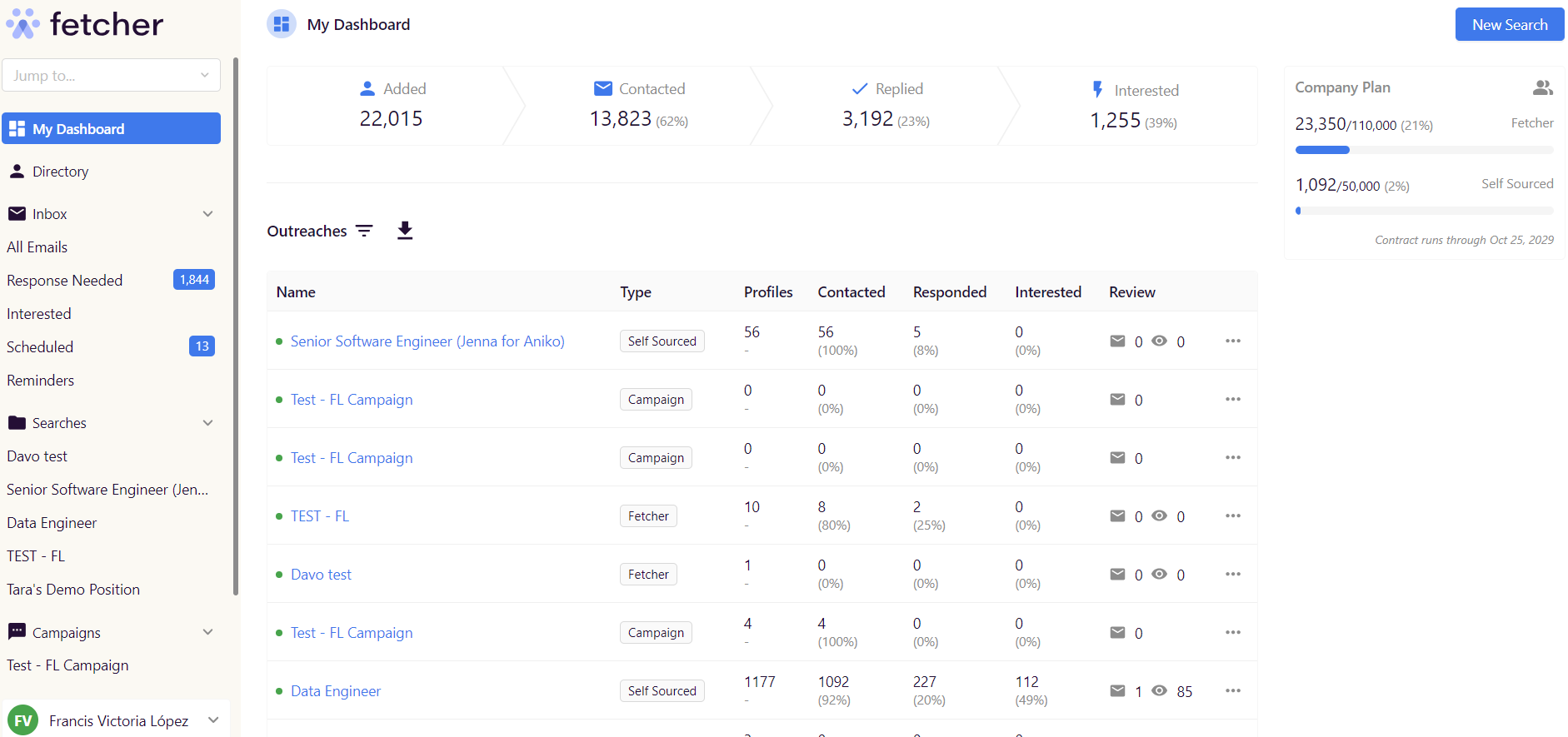1568x737 pixels.
Task: Click the Response Needed 1,844 badge
Action: [x=194, y=280]
